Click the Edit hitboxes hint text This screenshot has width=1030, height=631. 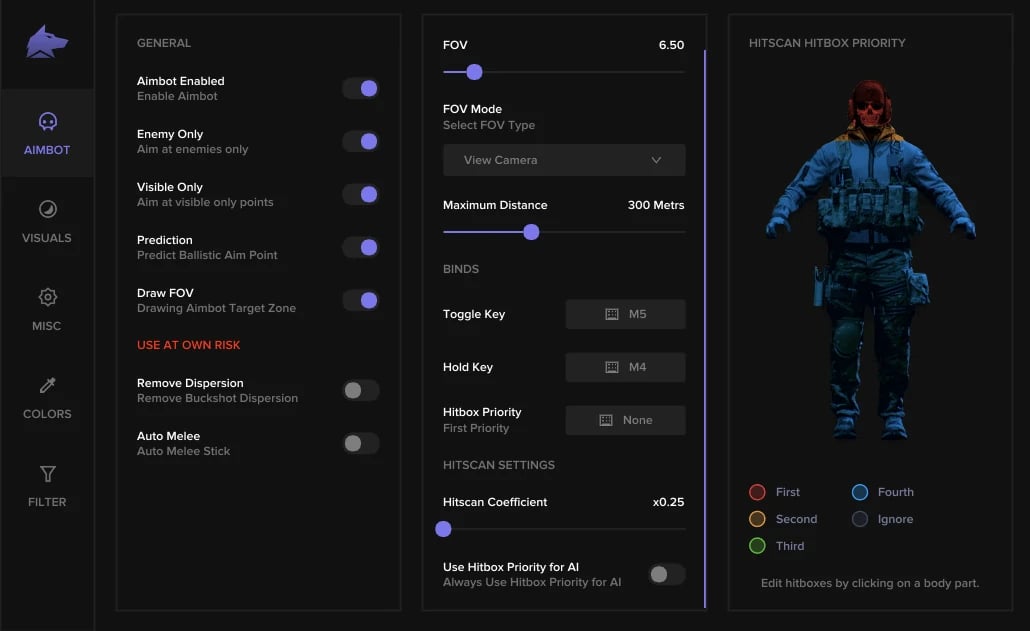pyautogui.click(x=870, y=583)
